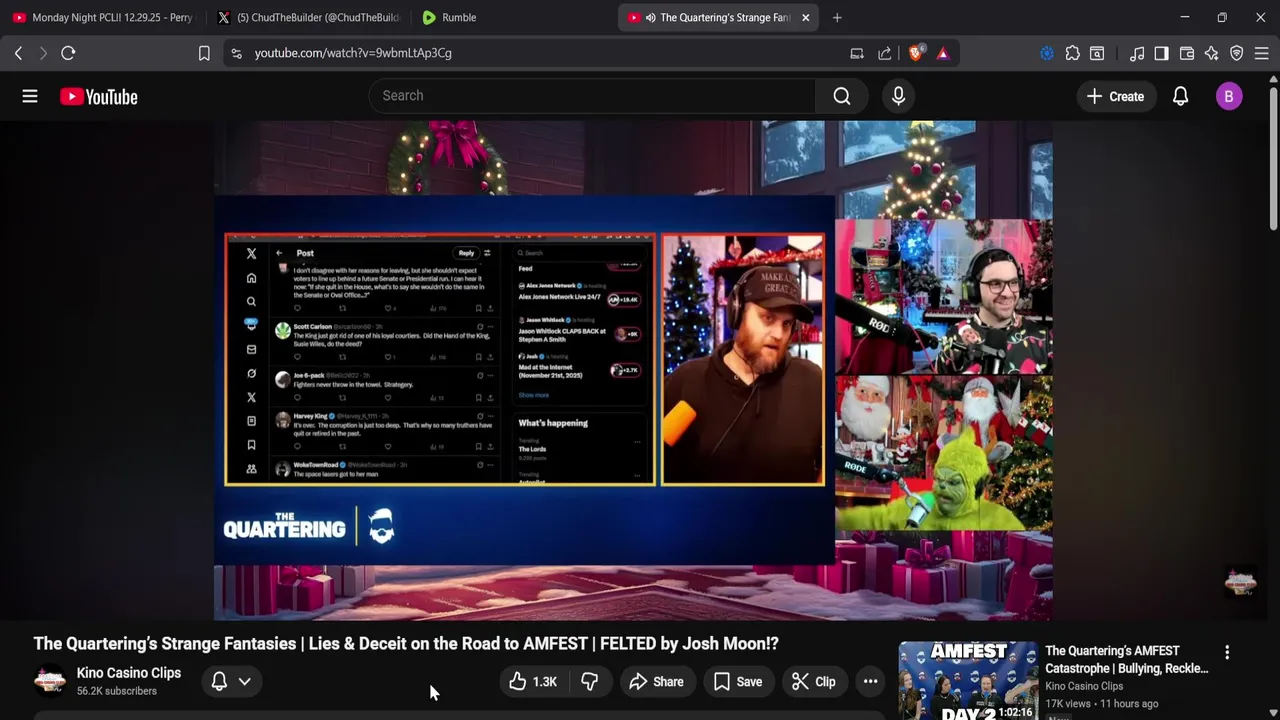Share this page from the address bar

coord(885,53)
